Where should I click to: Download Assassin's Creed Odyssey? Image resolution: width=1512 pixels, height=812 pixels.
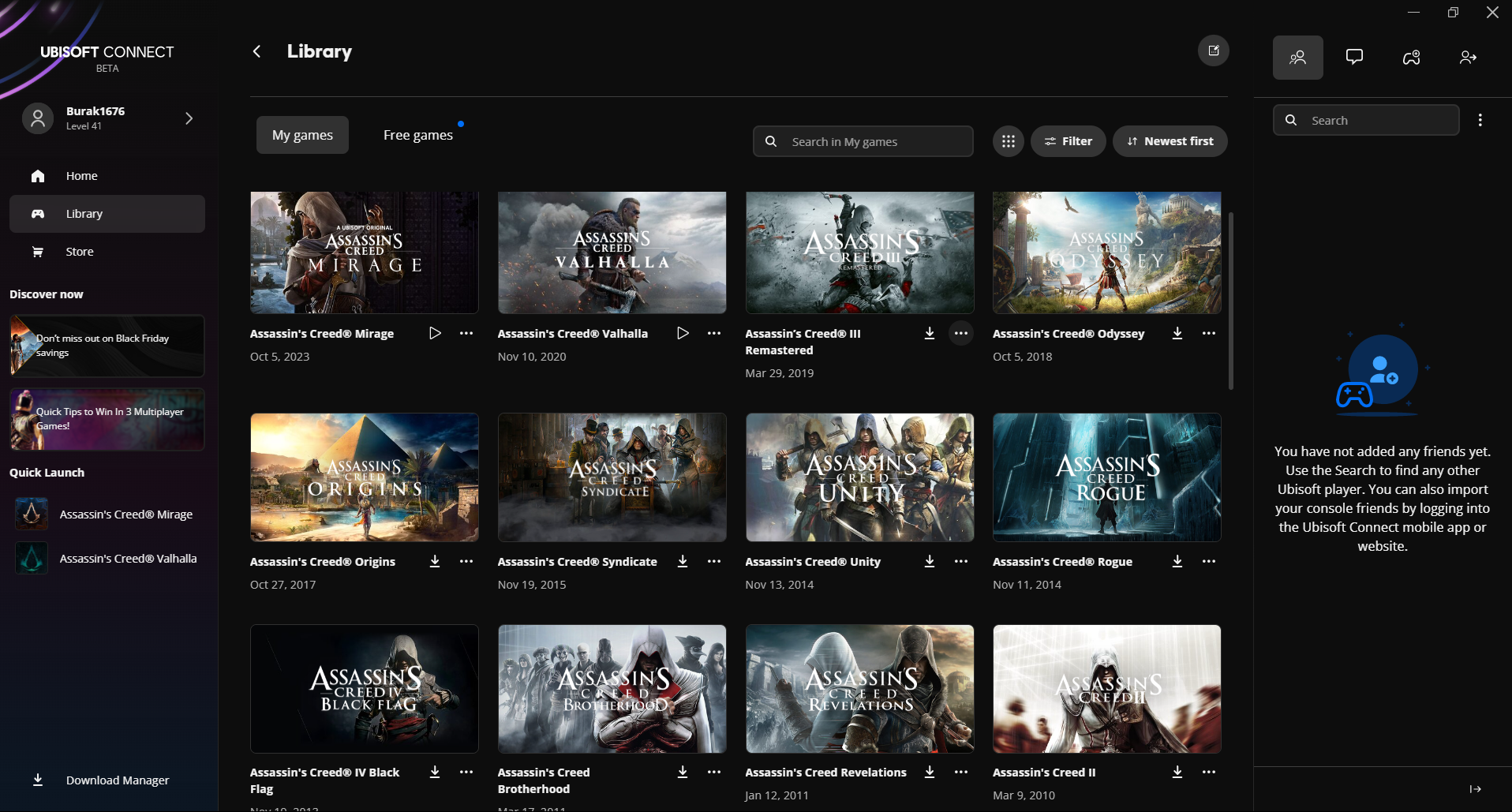pos(1177,333)
